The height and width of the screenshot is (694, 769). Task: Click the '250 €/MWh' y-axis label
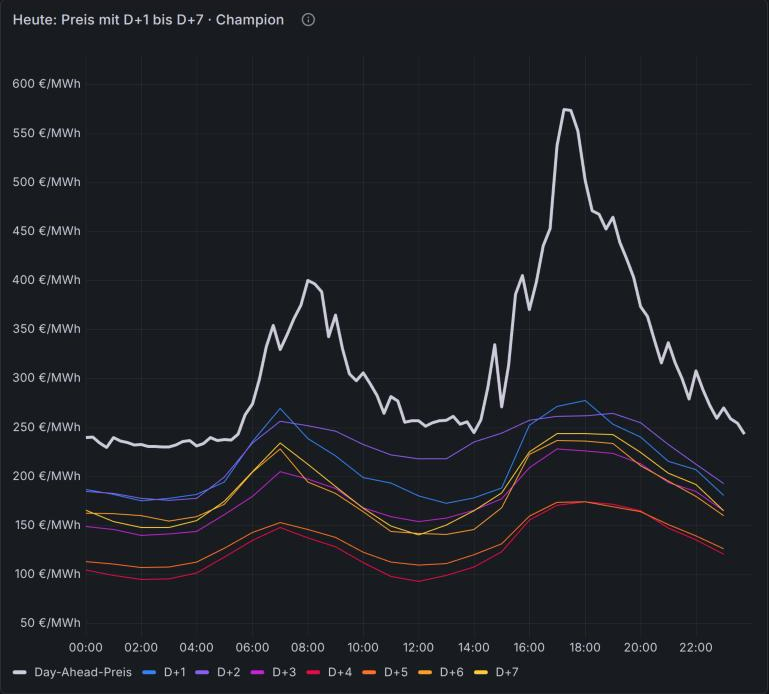47,427
